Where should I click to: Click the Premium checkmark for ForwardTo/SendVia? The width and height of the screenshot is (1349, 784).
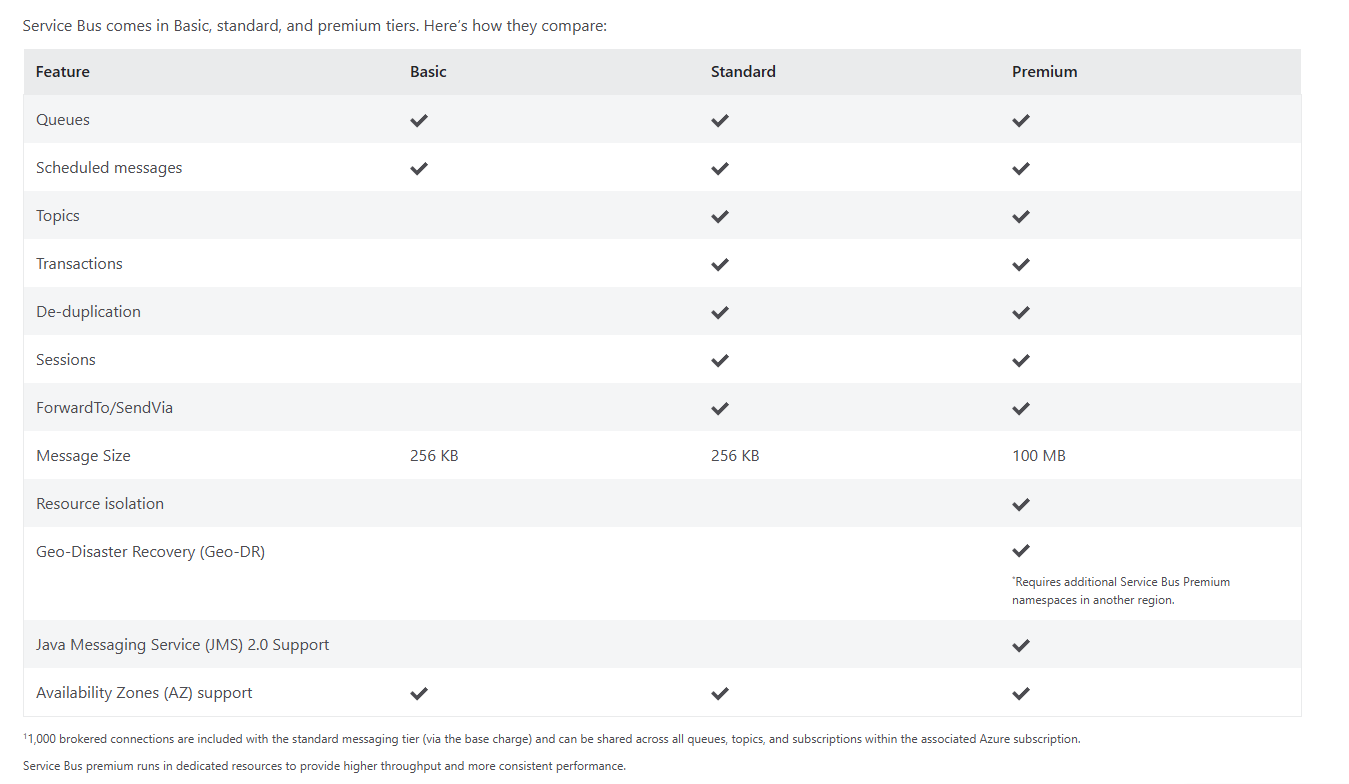[x=1021, y=408]
